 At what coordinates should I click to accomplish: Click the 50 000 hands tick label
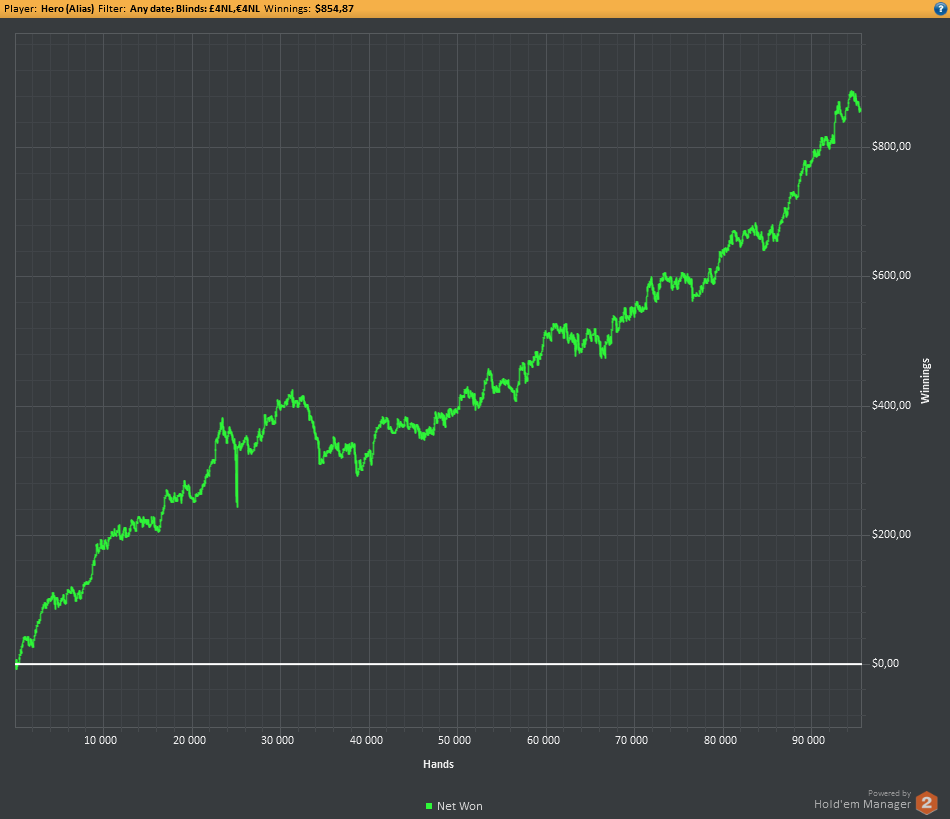[454, 740]
